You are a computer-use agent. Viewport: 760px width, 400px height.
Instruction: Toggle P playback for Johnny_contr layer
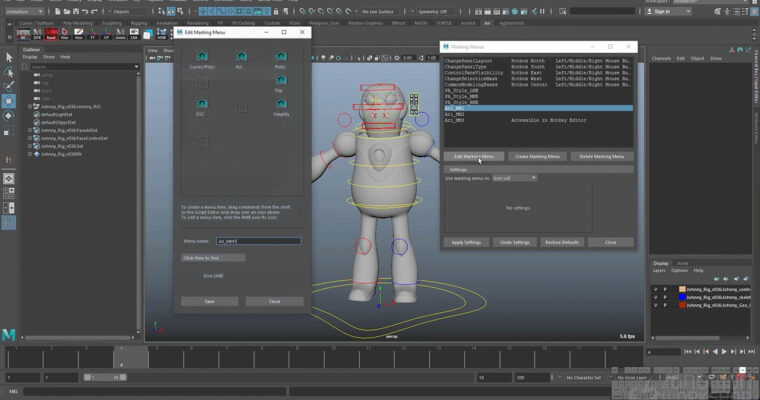pyautogui.click(x=665, y=289)
